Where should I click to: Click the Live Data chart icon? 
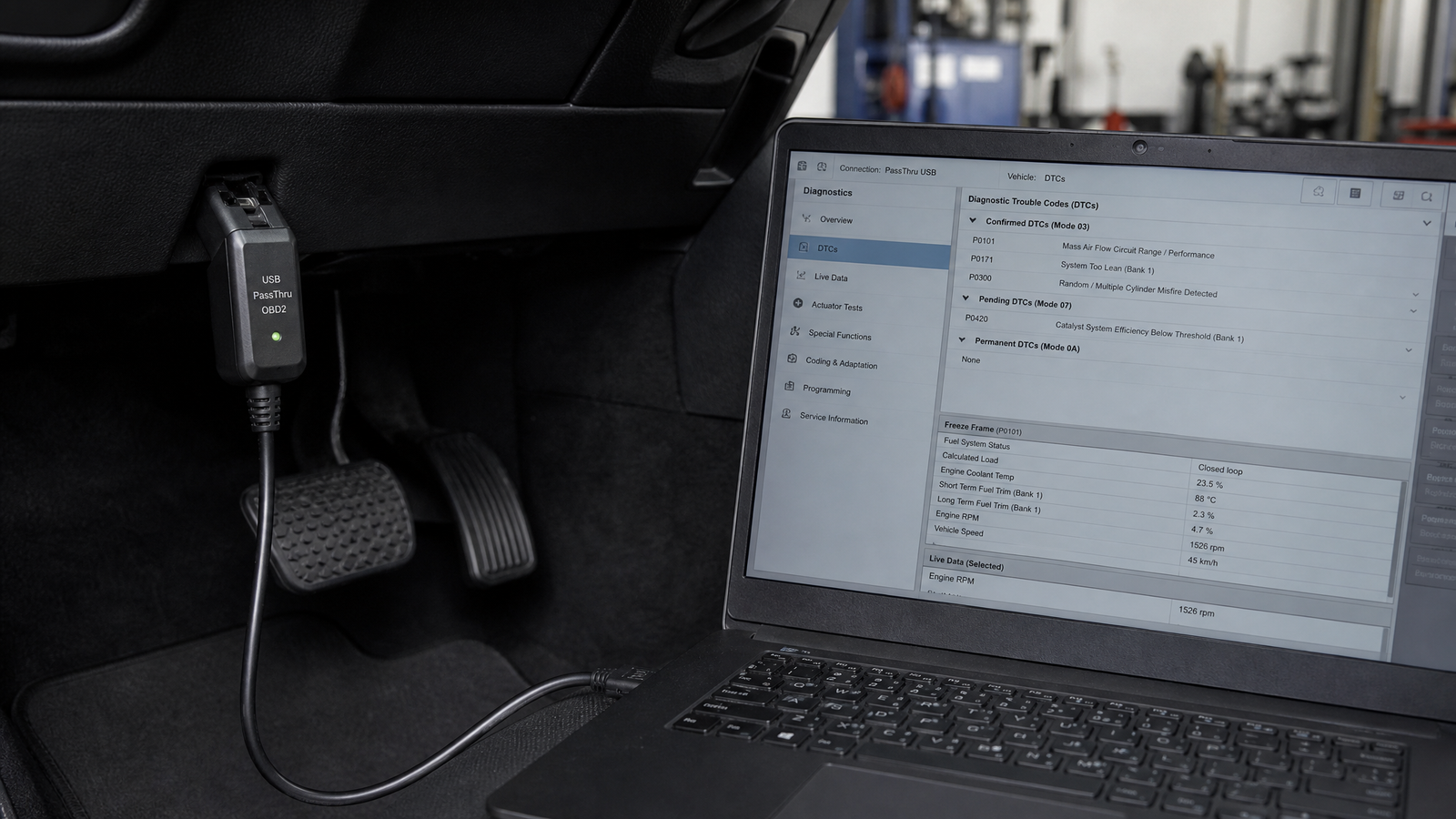801,275
